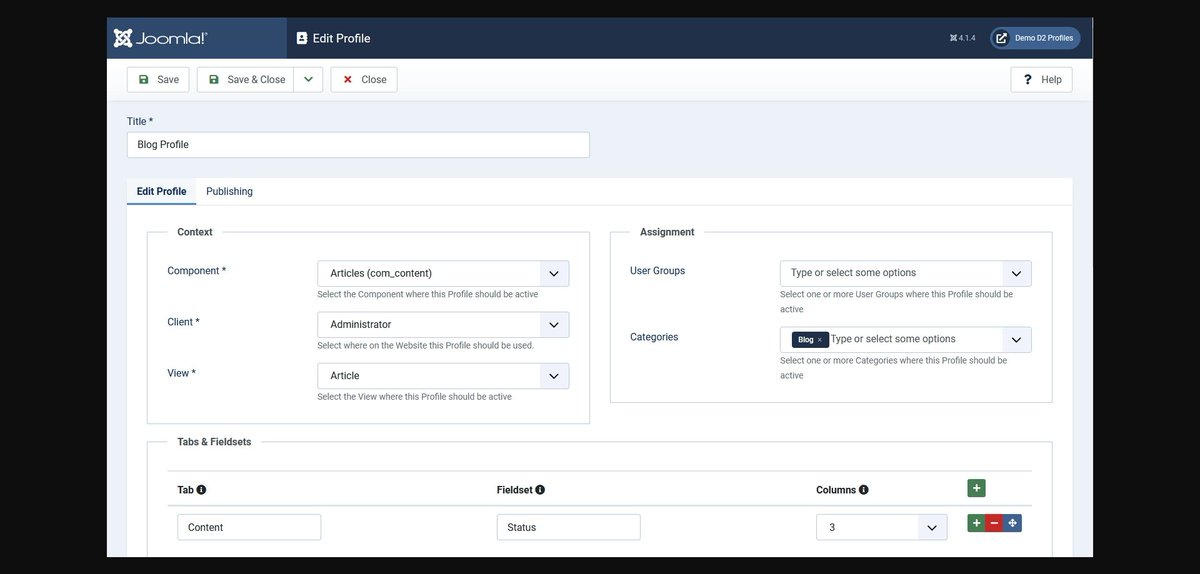Switch to the Edit Profile tab
1200x574 pixels.
click(x=161, y=191)
